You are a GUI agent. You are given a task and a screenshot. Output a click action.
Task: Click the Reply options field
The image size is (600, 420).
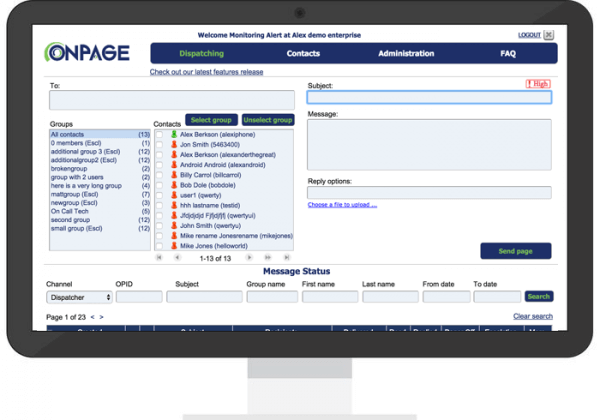pyautogui.click(x=429, y=192)
